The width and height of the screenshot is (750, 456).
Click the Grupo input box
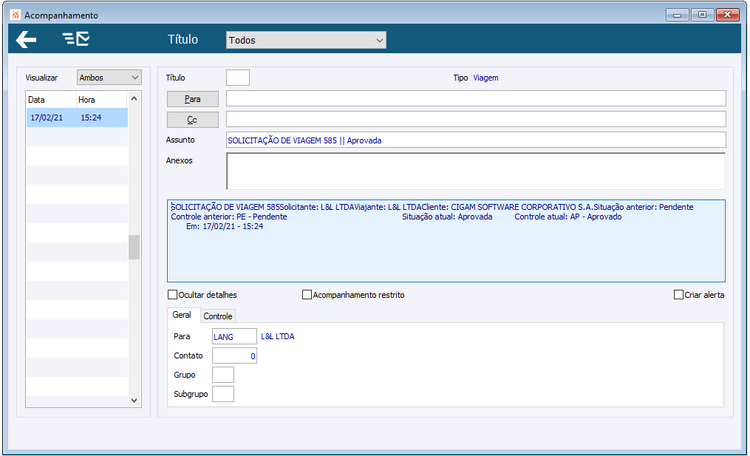point(223,375)
